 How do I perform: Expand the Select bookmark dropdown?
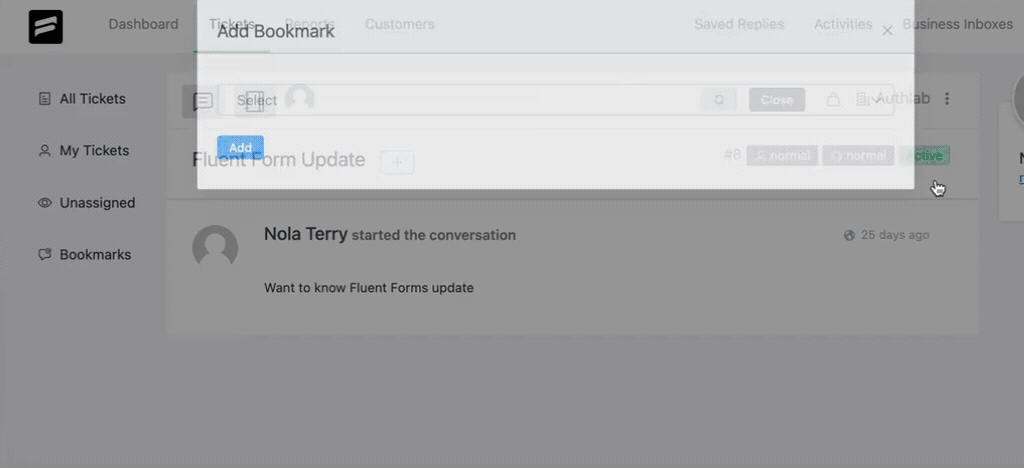tap(555, 100)
